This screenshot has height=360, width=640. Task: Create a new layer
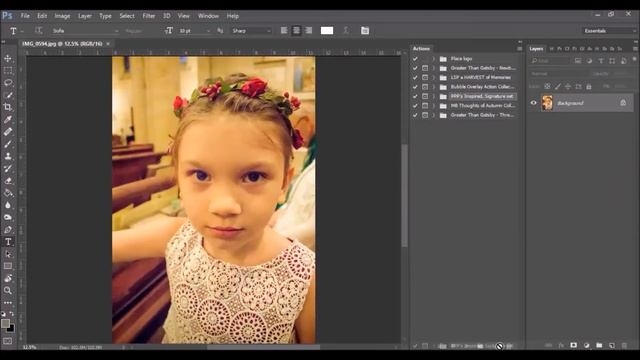click(x=611, y=345)
